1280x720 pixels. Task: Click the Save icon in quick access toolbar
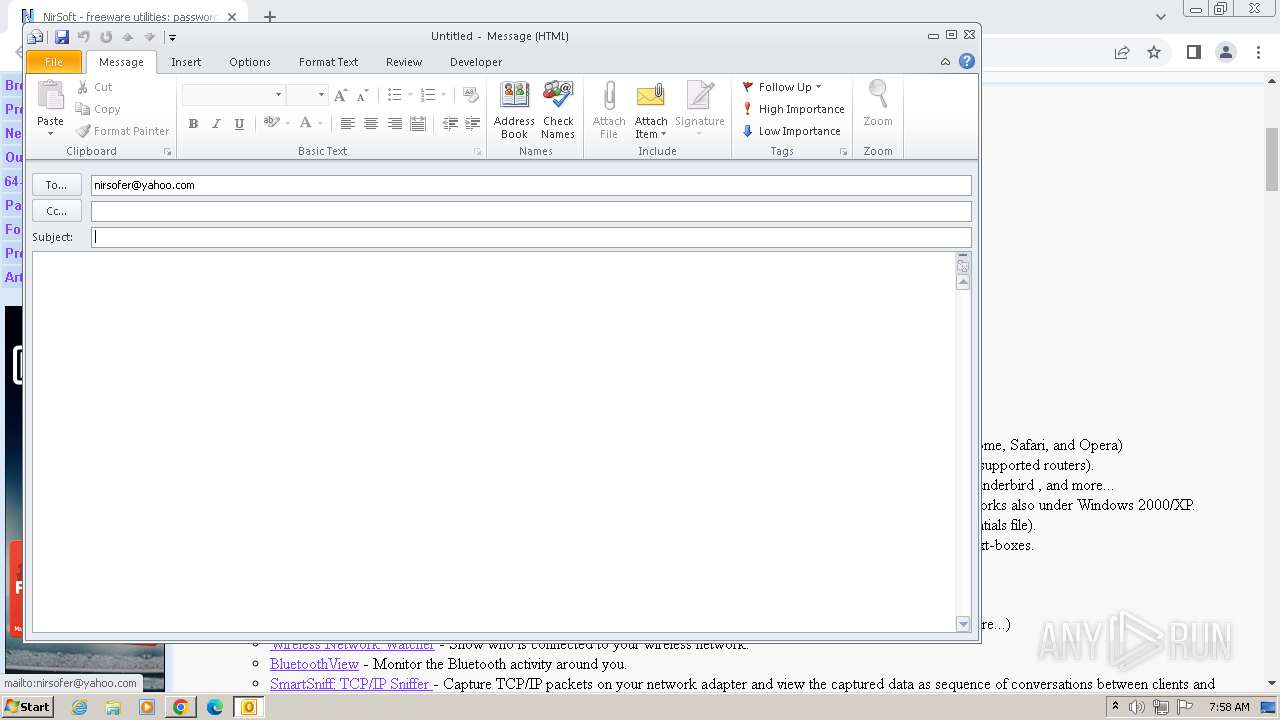click(x=62, y=37)
